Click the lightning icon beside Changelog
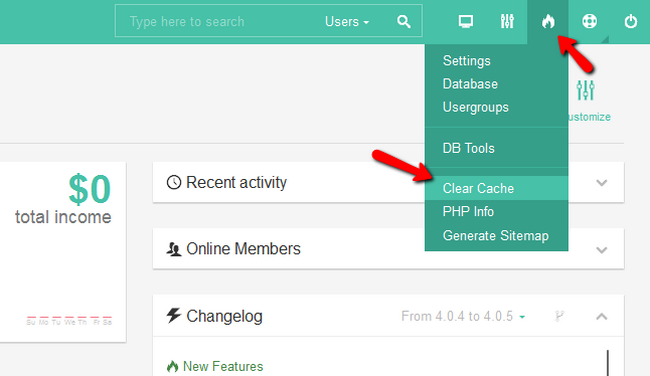Screen dimensions: 650x376 (x=174, y=315)
